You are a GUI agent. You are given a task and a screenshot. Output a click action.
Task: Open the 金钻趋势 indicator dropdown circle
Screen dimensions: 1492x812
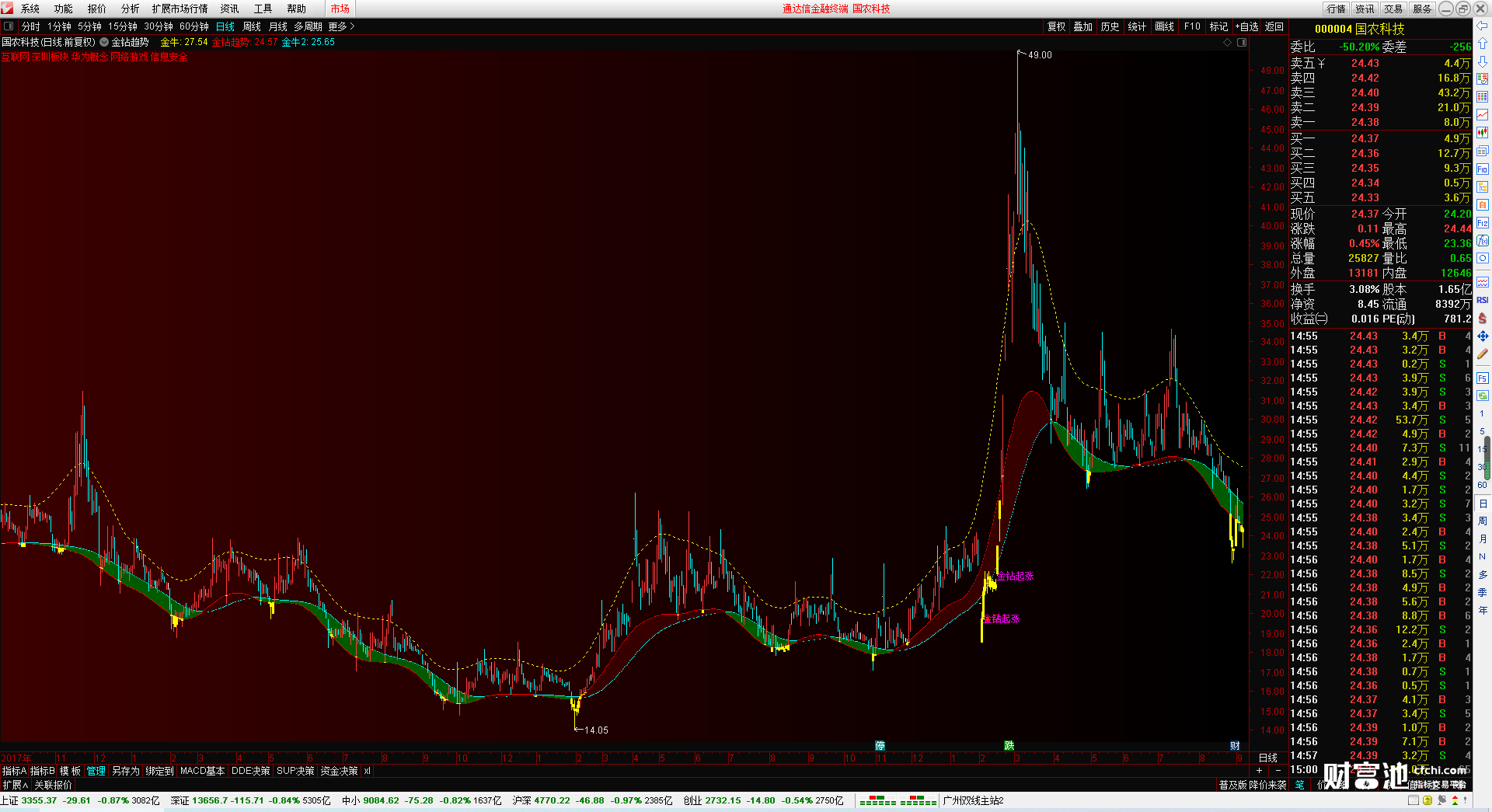pyautogui.click(x=104, y=42)
